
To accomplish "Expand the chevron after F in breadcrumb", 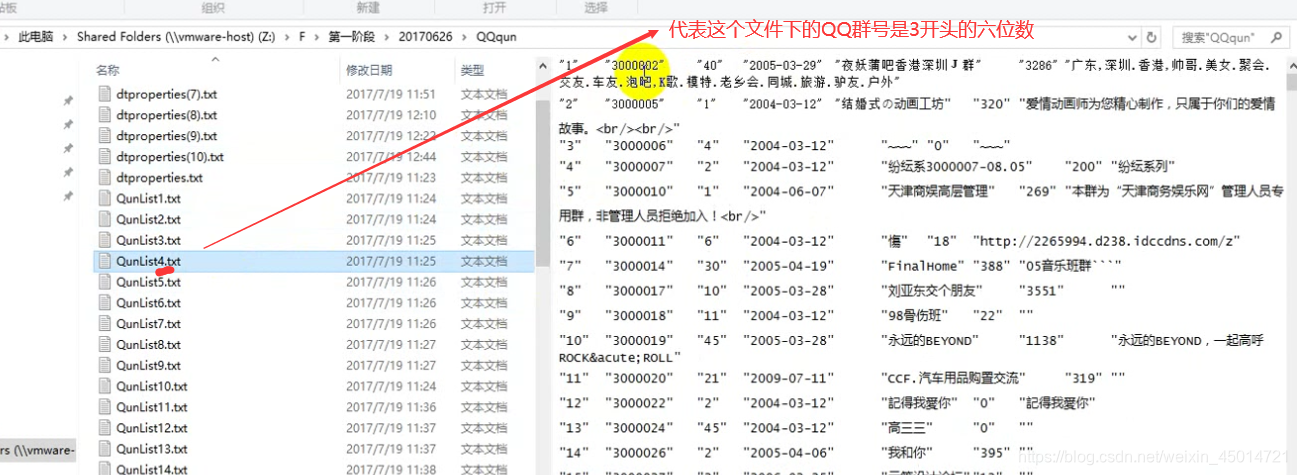I will 317,37.
